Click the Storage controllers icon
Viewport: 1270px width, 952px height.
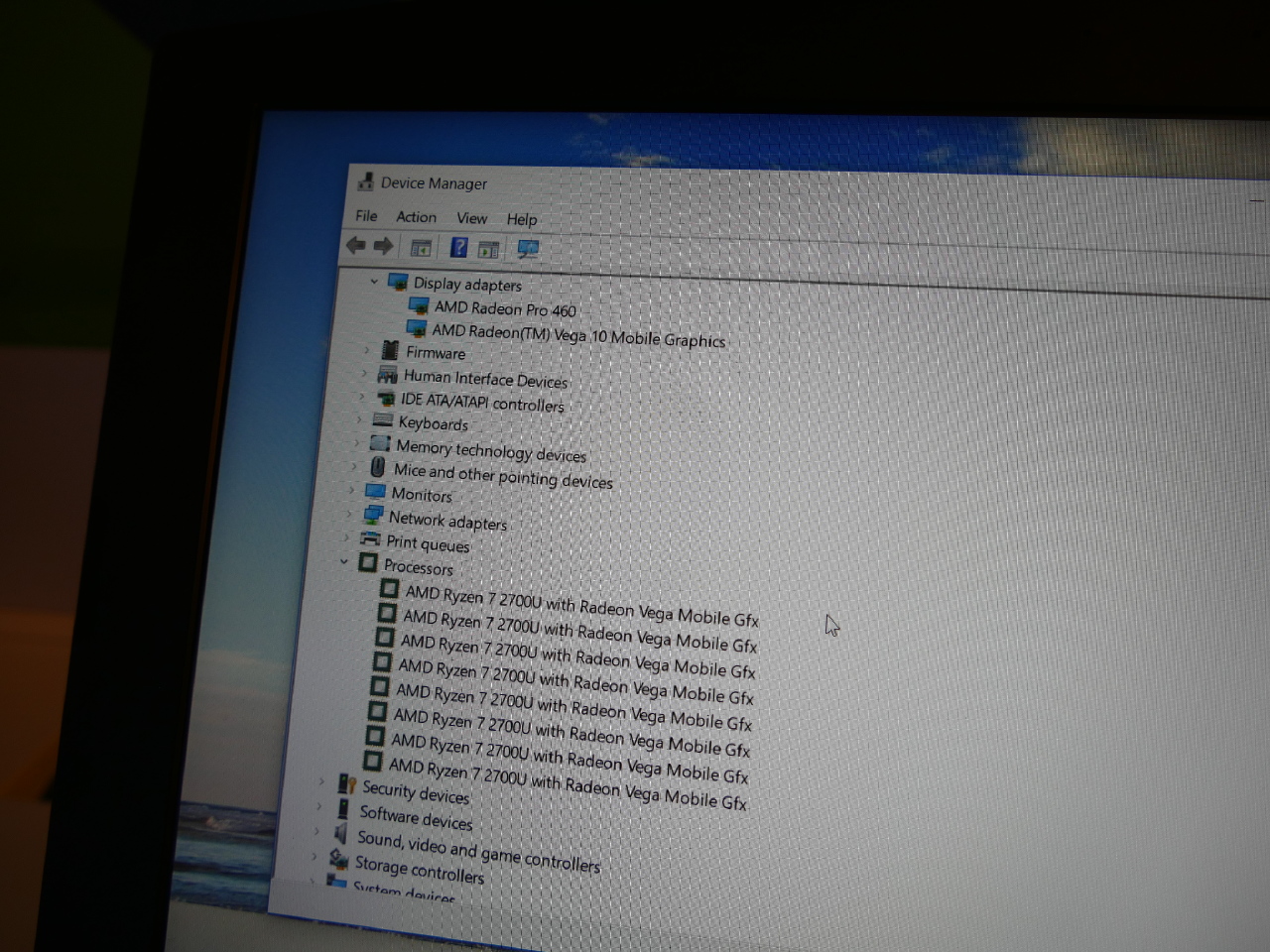pyautogui.click(x=338, y=859)
